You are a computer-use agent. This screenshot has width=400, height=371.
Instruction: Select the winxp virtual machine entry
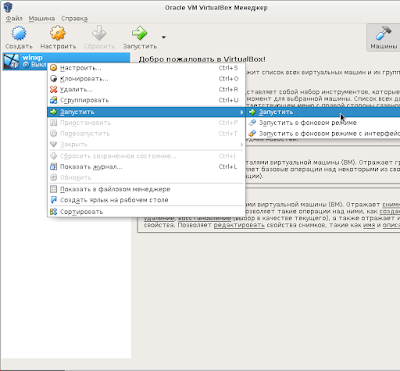point(66,61)
